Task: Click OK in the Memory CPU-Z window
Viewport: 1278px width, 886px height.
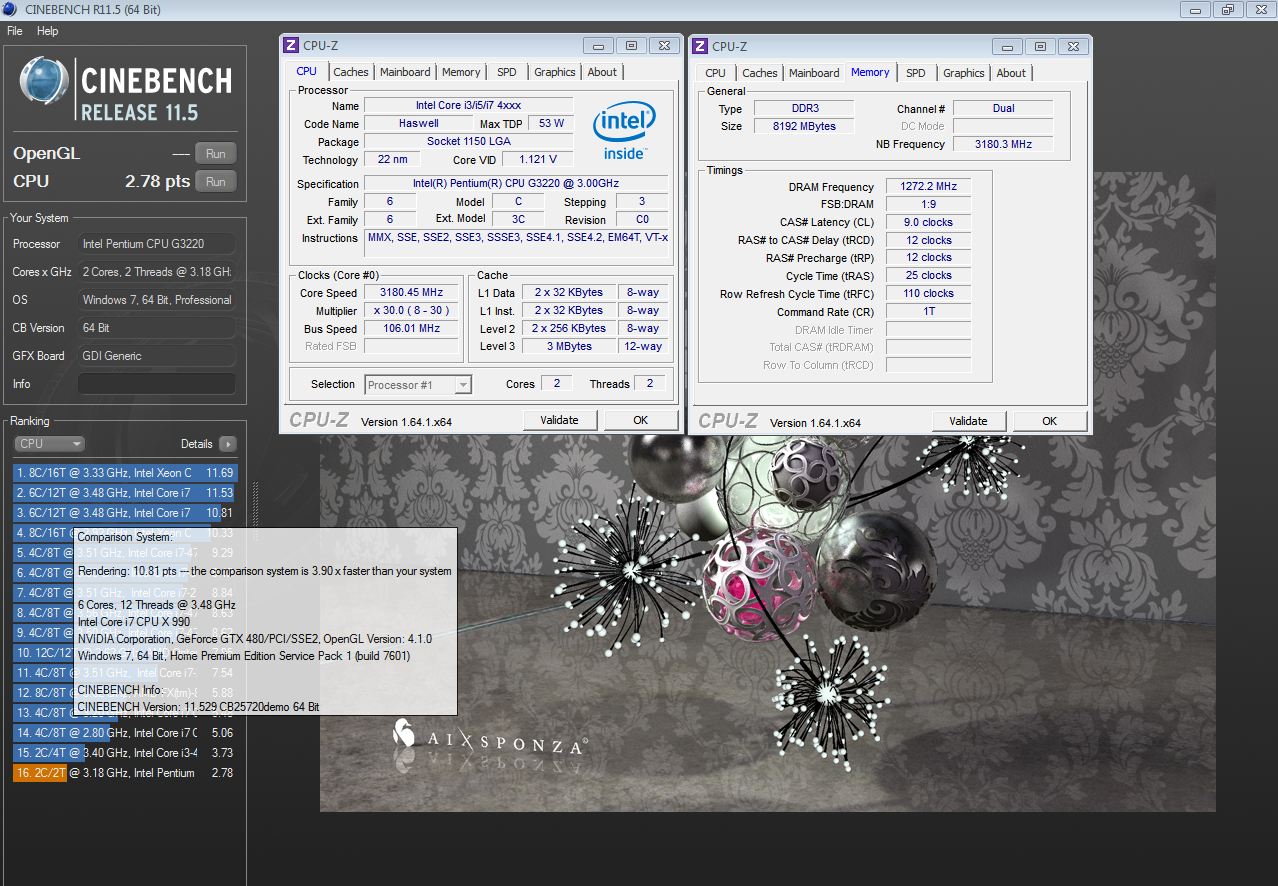Action: 1049,421
